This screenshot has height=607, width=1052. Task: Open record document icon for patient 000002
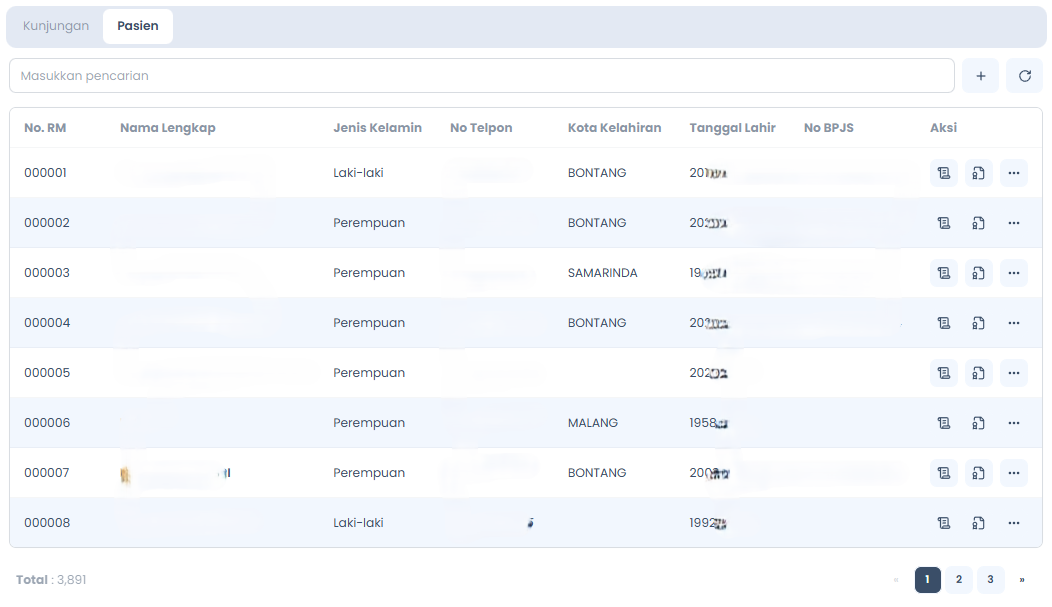click(x=943, y=223)
